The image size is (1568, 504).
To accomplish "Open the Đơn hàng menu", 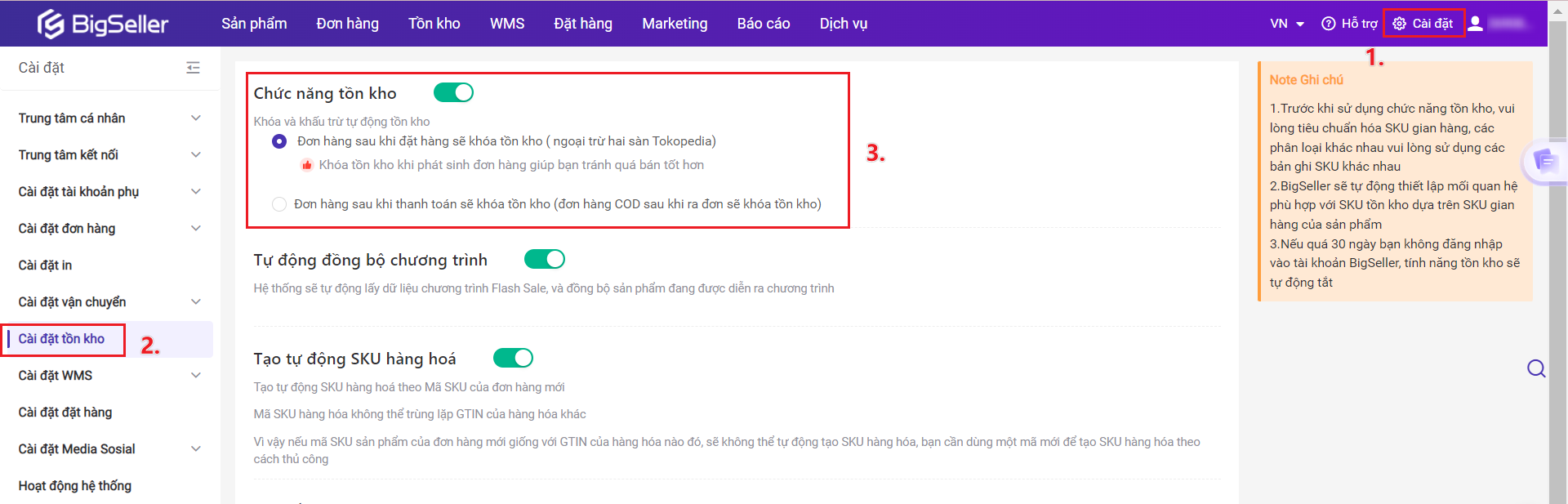I will click(x=348, y=24).
